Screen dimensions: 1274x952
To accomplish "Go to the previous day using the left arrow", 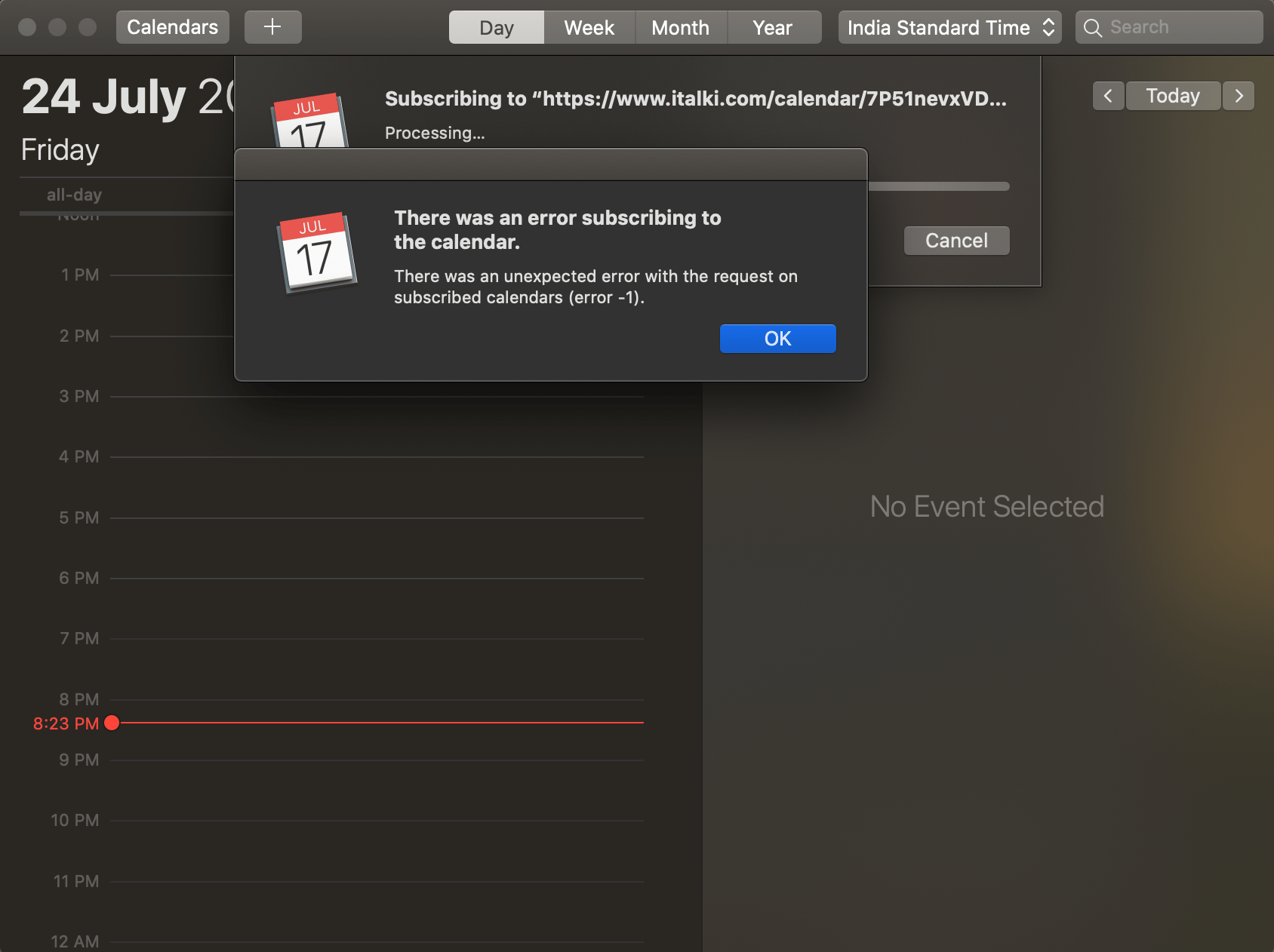I will coord(1108,96).
